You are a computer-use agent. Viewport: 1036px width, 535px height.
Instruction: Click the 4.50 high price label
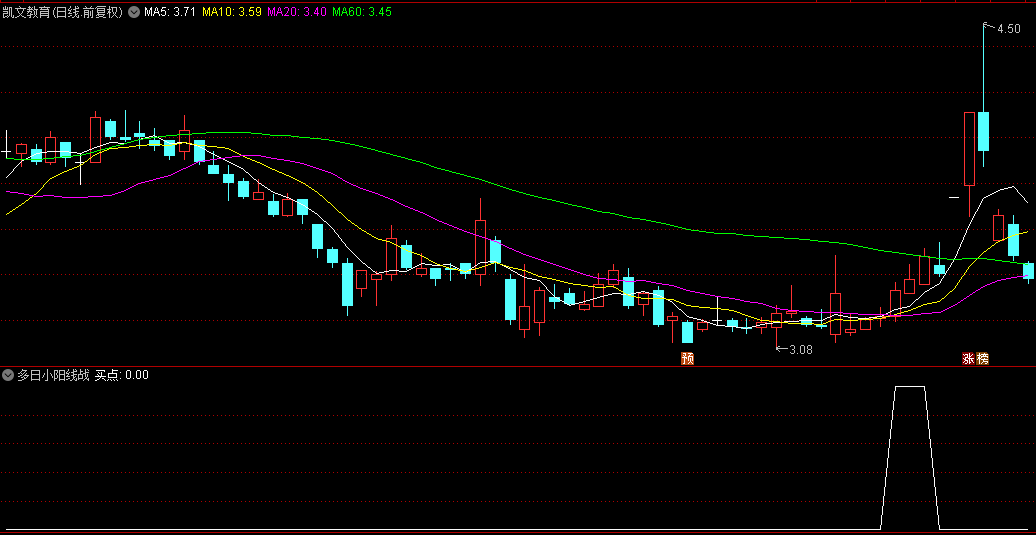[x=1009, y=28]
